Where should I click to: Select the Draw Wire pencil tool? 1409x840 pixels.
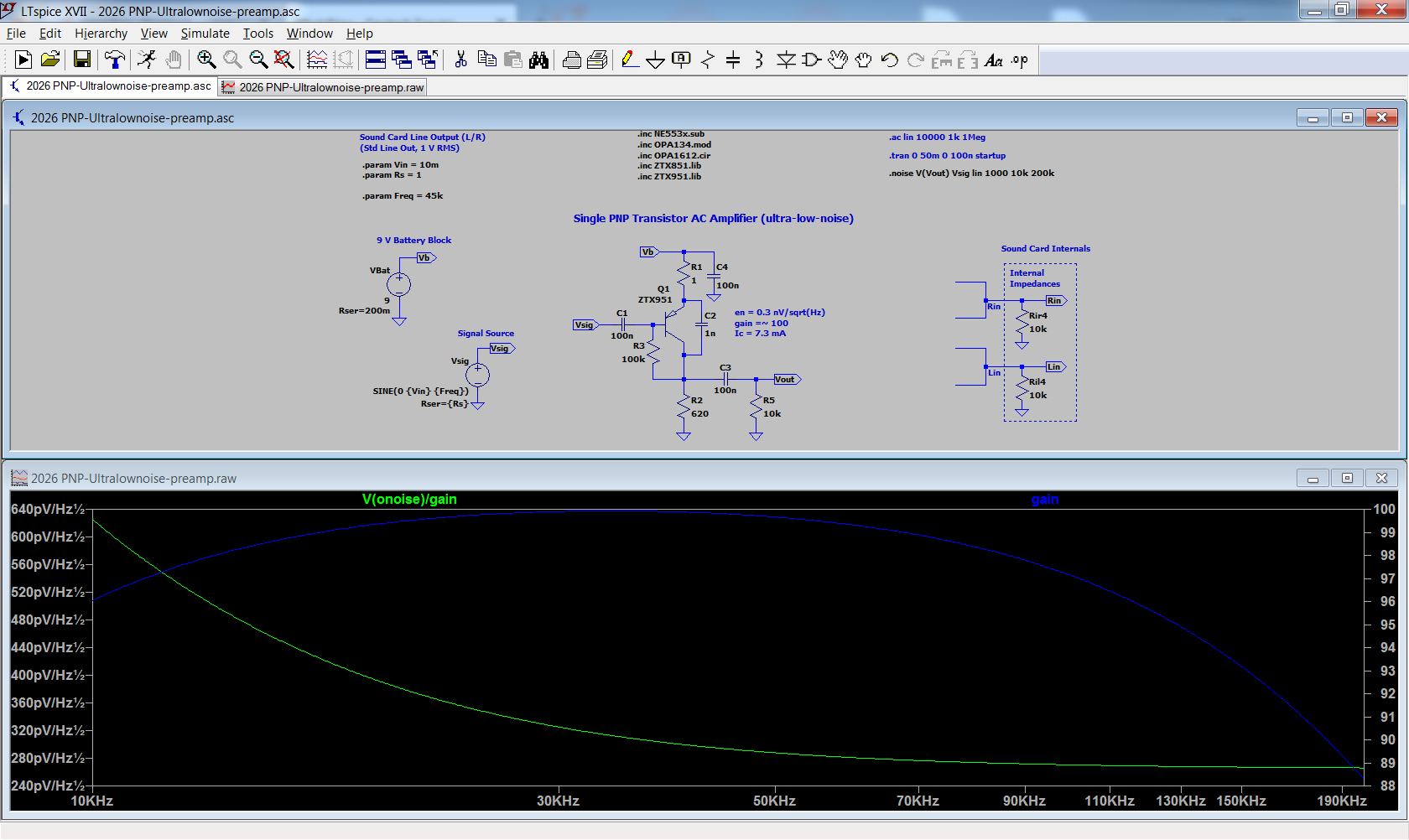tap(630, 60)
